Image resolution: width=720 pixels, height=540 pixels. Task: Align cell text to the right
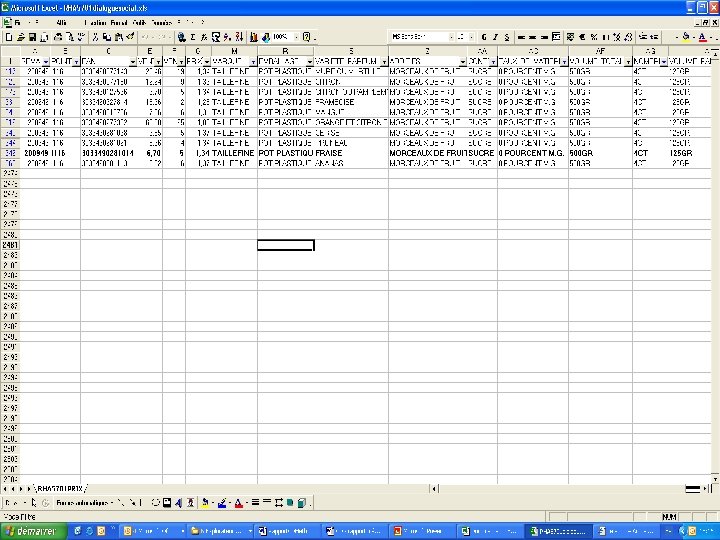coord(544,37)
